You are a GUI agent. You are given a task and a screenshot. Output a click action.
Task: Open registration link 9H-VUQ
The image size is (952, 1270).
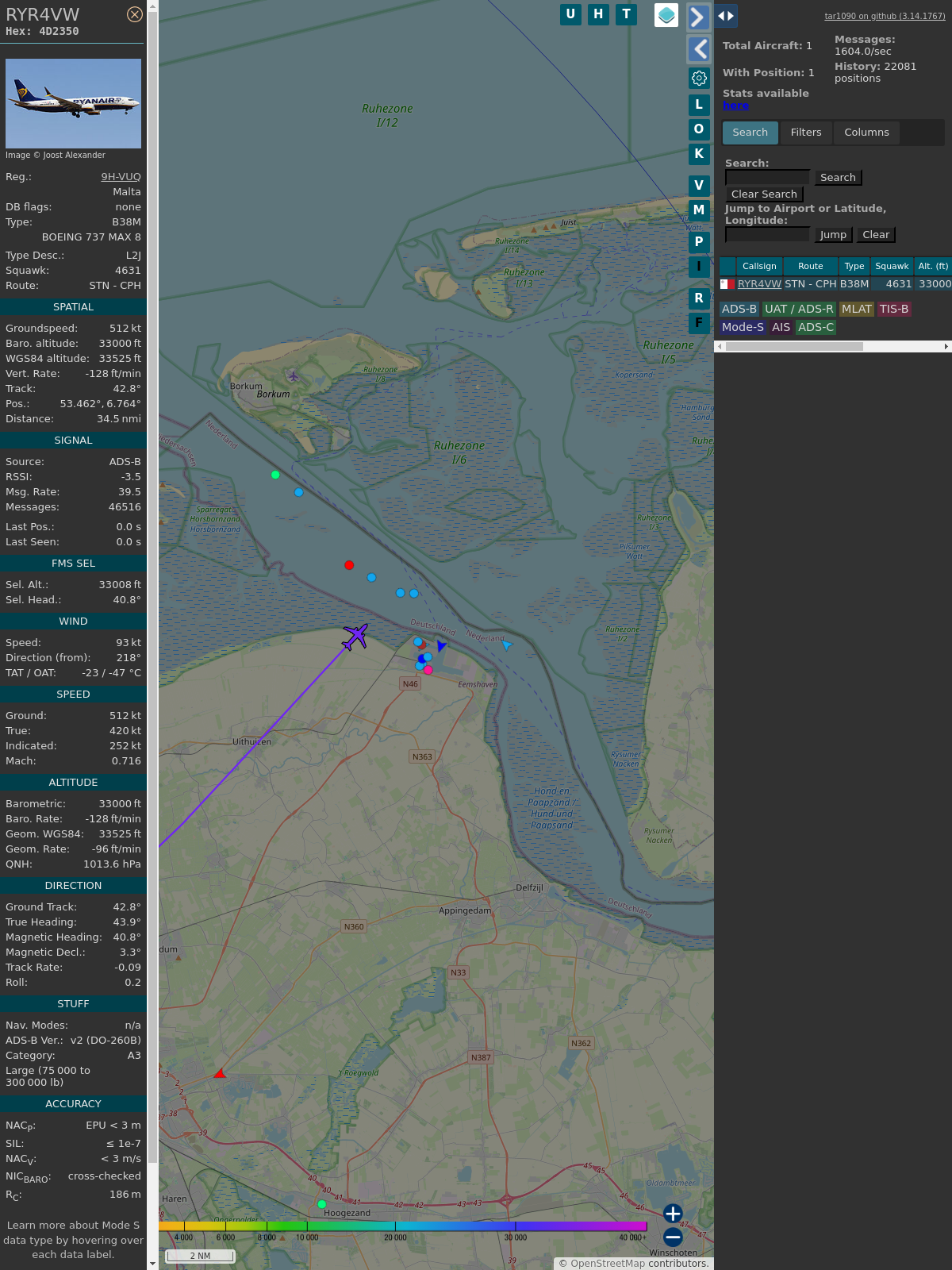tap(121, 177)
